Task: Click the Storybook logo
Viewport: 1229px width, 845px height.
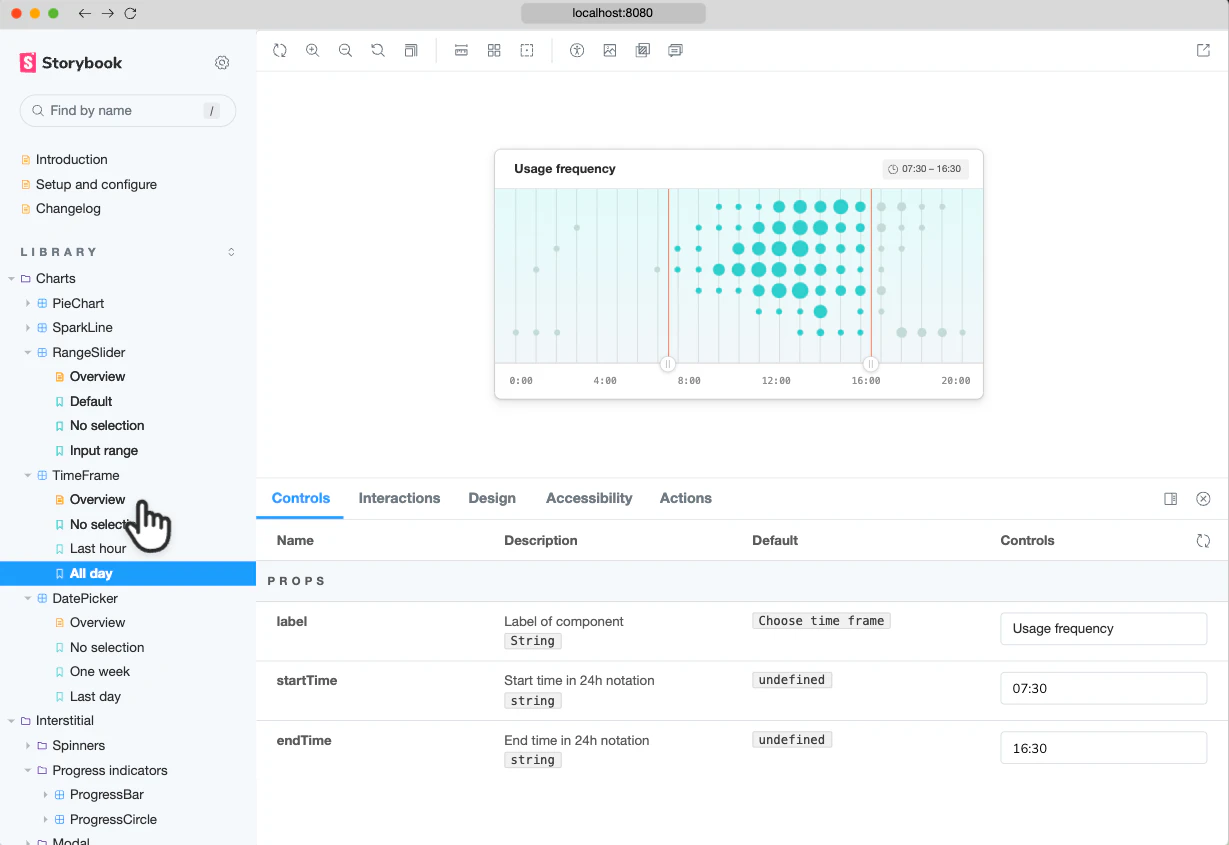Action: (x=71, y=63)
